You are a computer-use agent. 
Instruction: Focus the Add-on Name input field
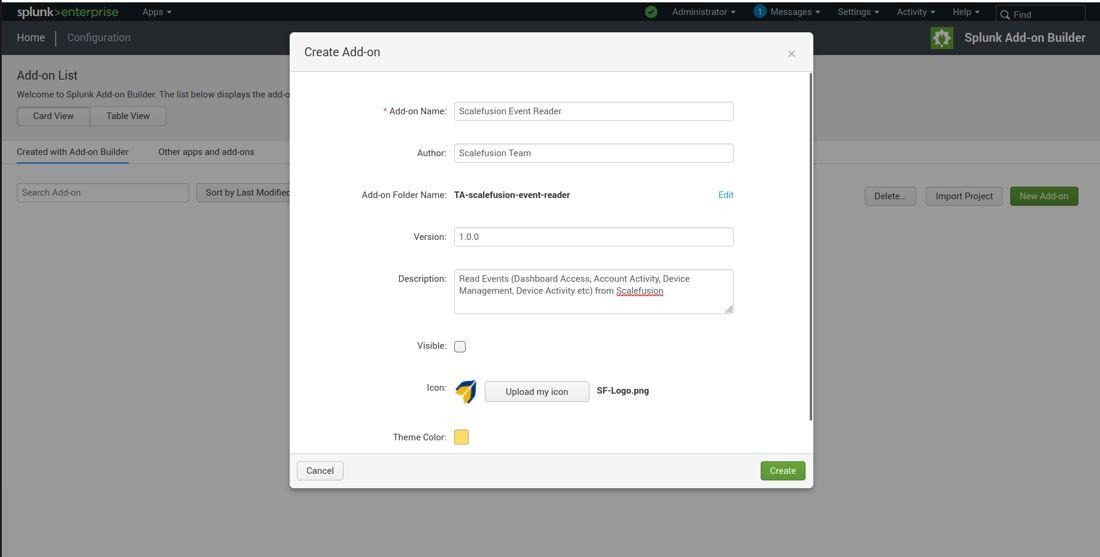click(x=593, y=111)
